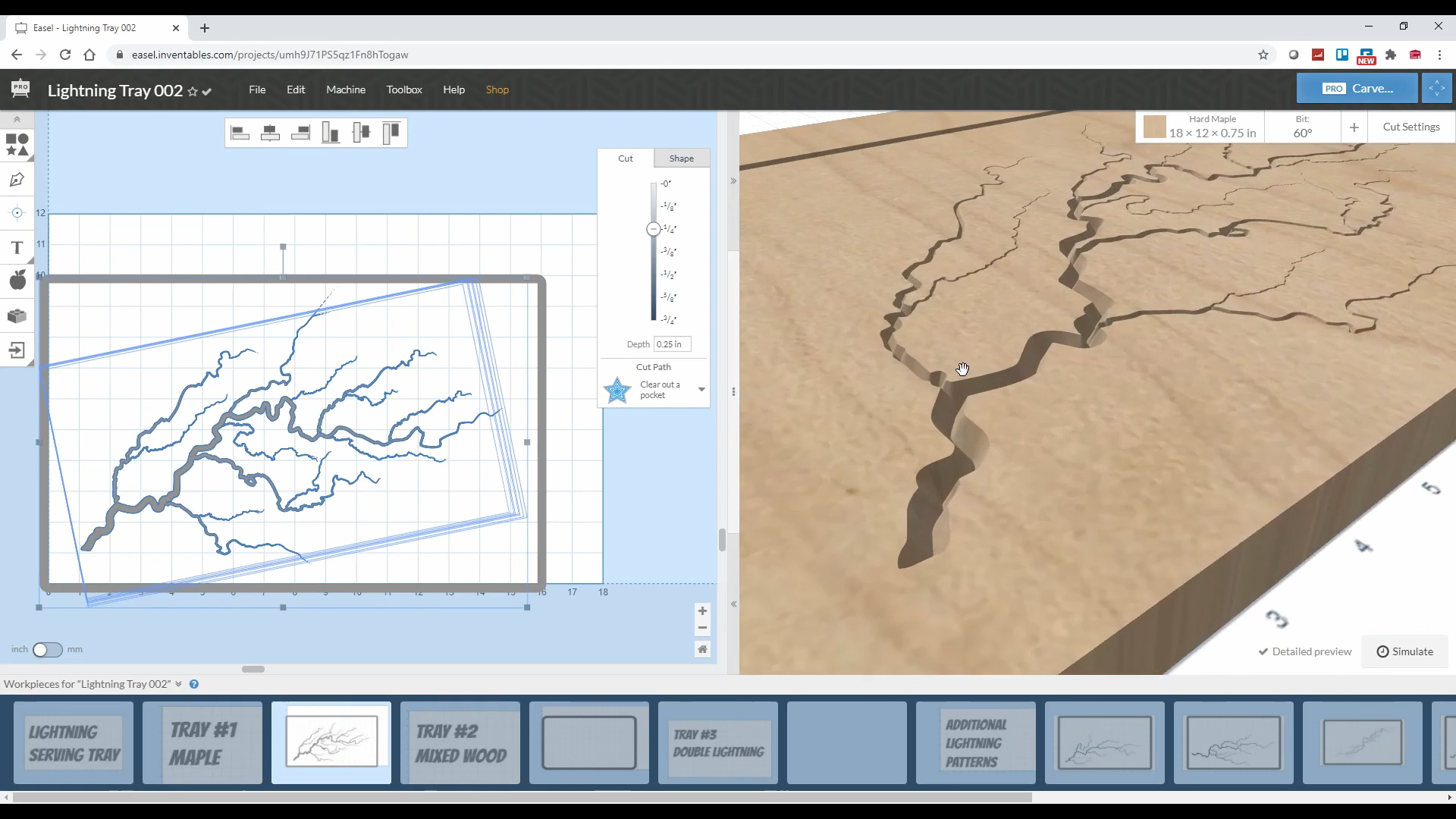The width and height of the screenshot is (1456, 819).
Task: Select the Text tool
Action: tap(17, 248)
